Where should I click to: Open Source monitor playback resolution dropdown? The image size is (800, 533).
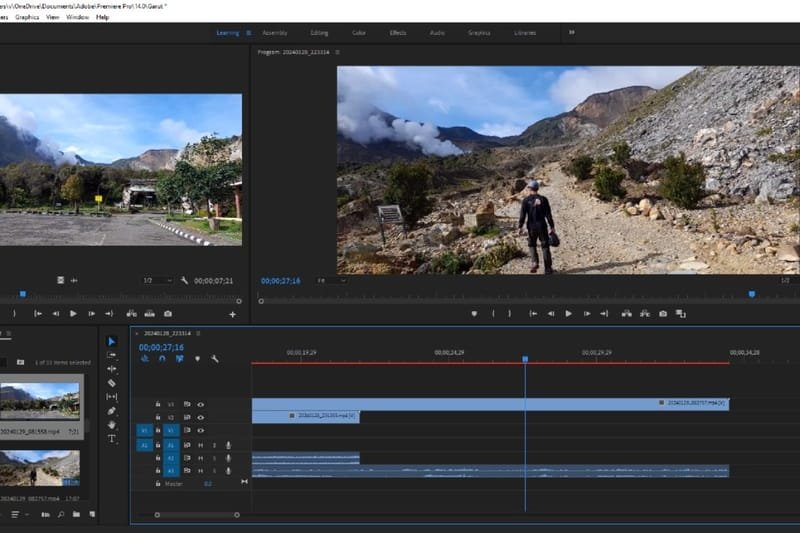tap(157, 281)
